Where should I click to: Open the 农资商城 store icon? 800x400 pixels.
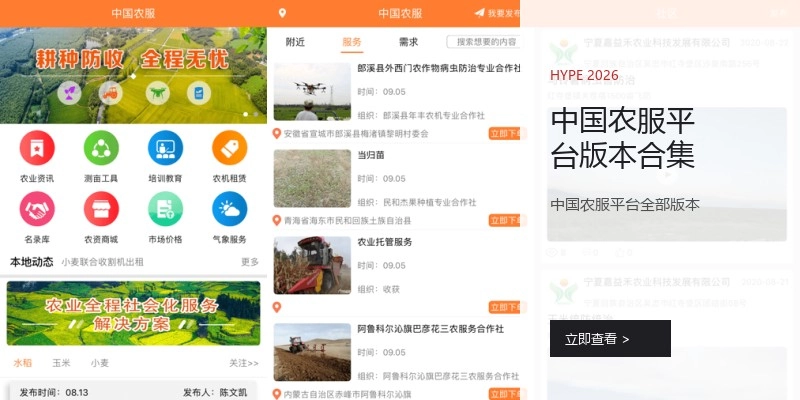coord(101,209)
